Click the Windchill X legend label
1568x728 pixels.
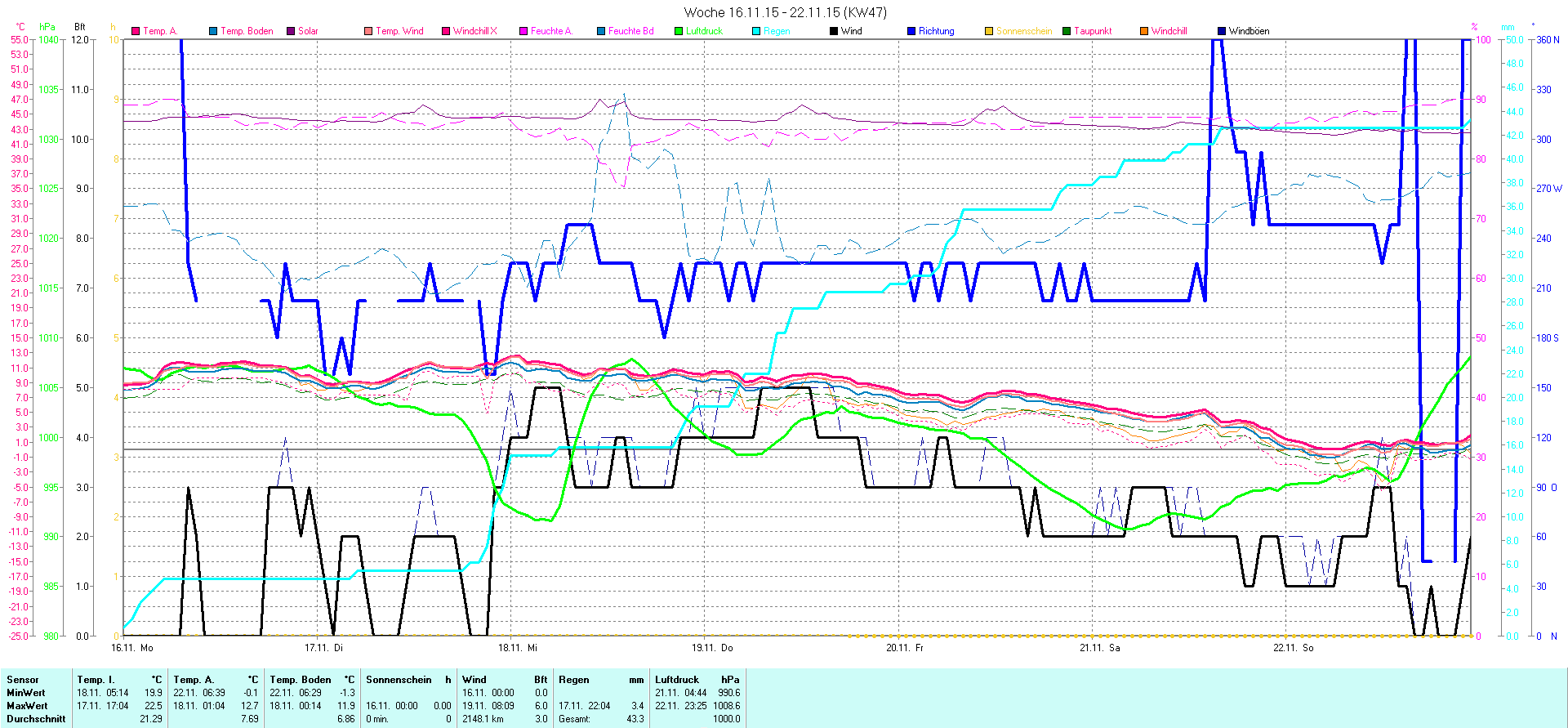[474, 31]
